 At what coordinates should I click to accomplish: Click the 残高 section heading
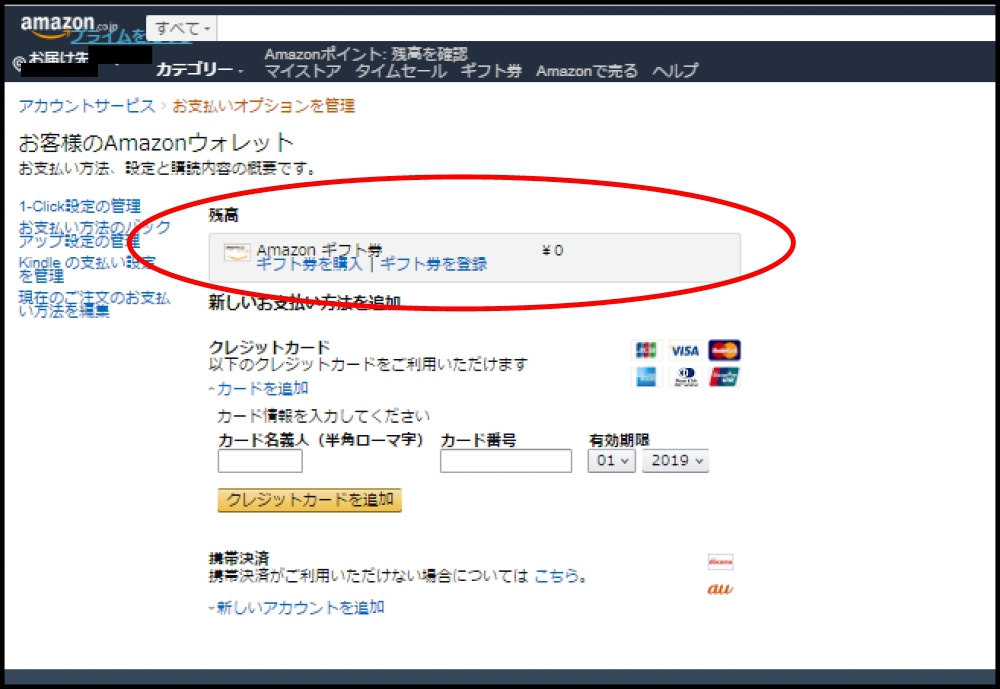(x=224, y=216)
